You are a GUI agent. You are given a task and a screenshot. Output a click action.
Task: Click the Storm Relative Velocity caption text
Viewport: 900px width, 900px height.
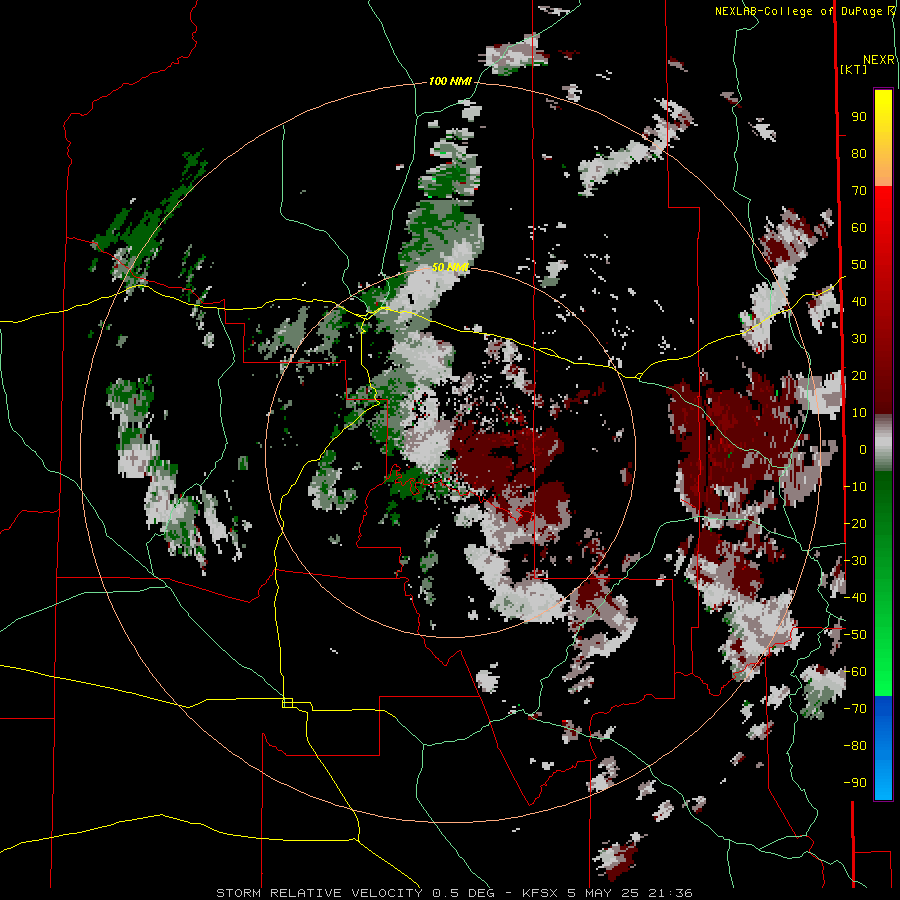coord(454,893)
